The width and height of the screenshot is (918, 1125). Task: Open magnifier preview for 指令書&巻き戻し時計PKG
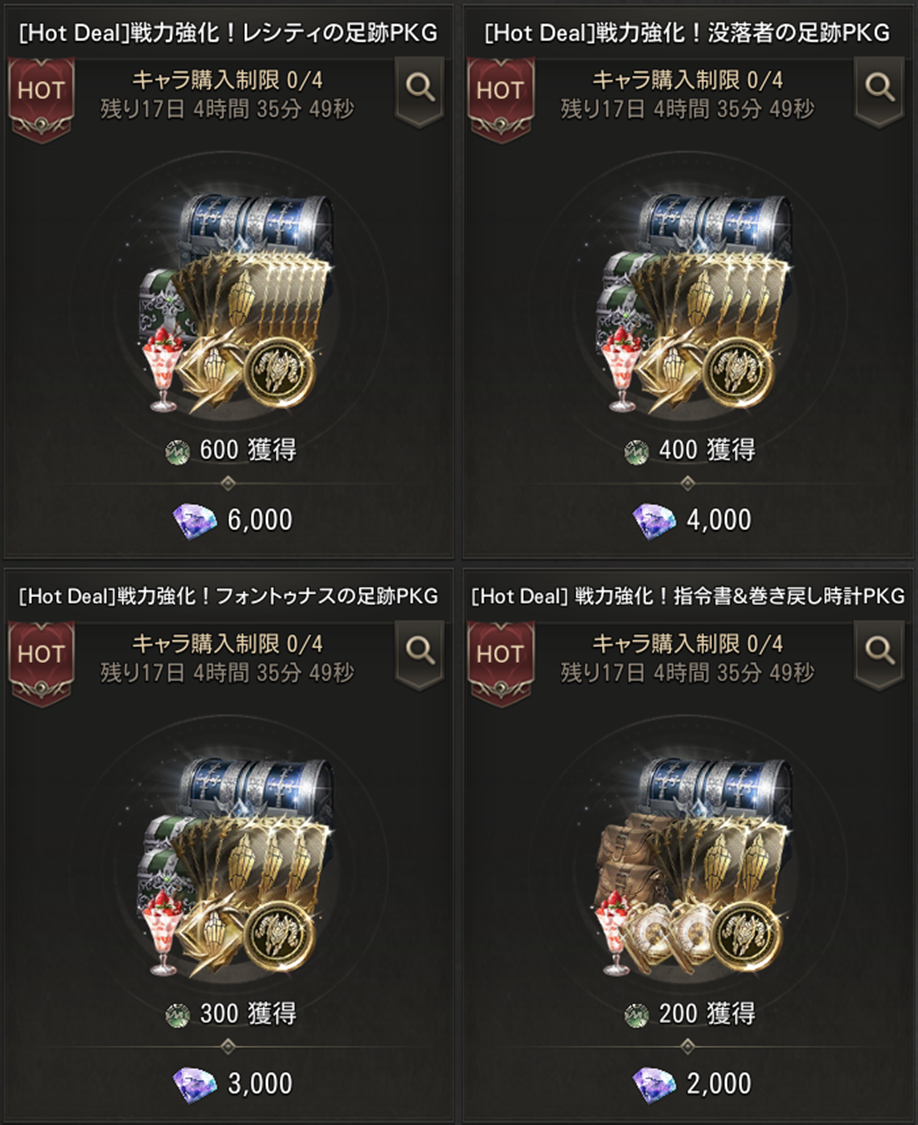(x=879, y=655)
